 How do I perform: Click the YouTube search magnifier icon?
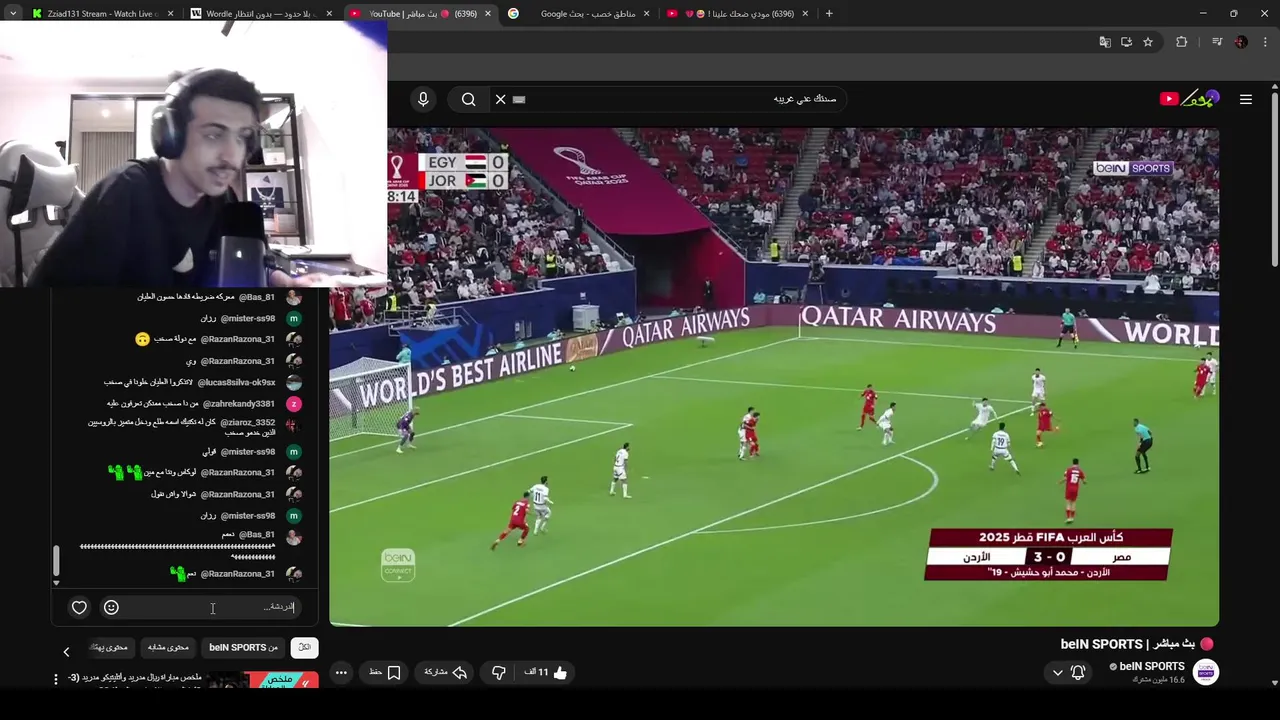(x=468, y=99)
